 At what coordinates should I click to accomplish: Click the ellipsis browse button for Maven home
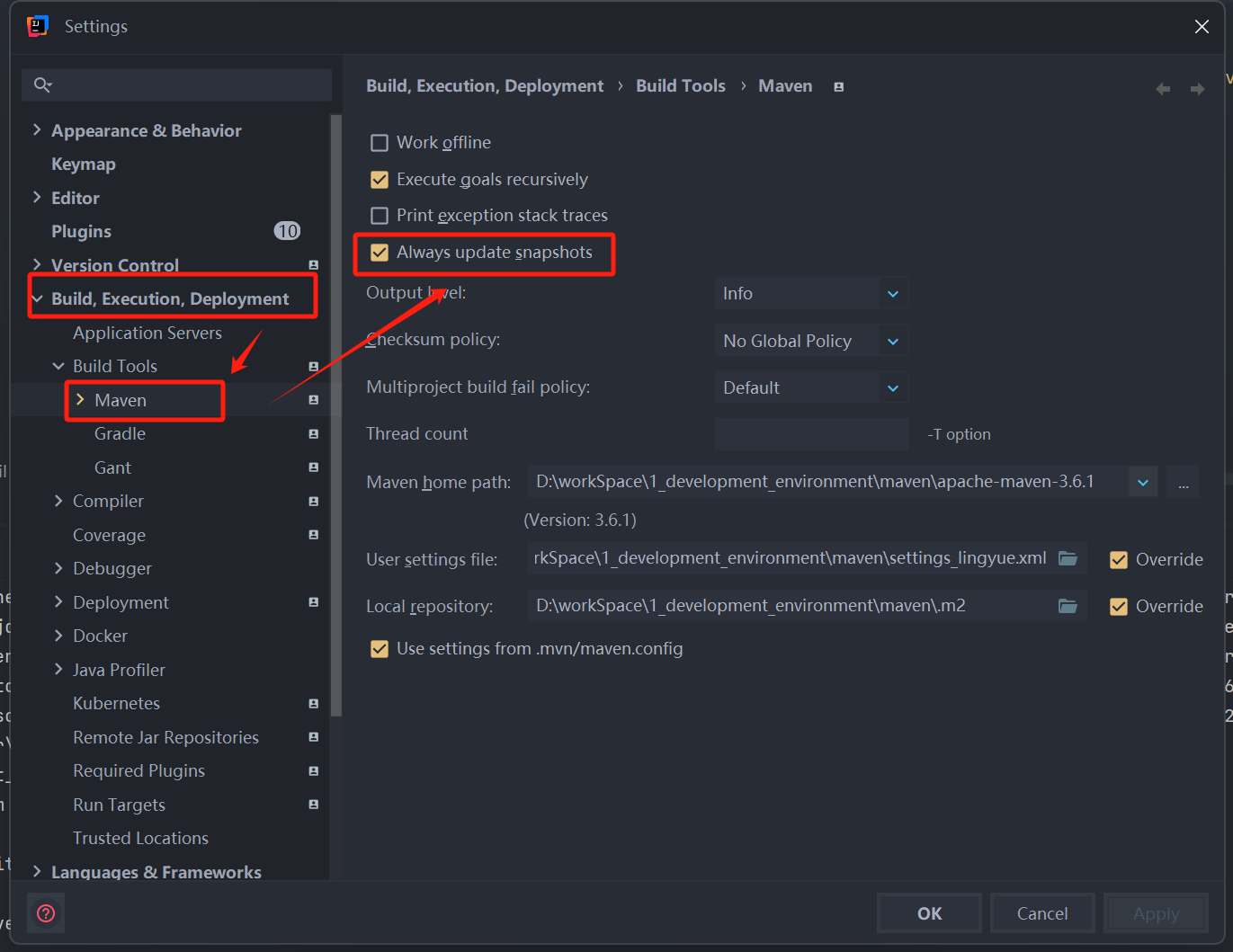pos(1183,483)
